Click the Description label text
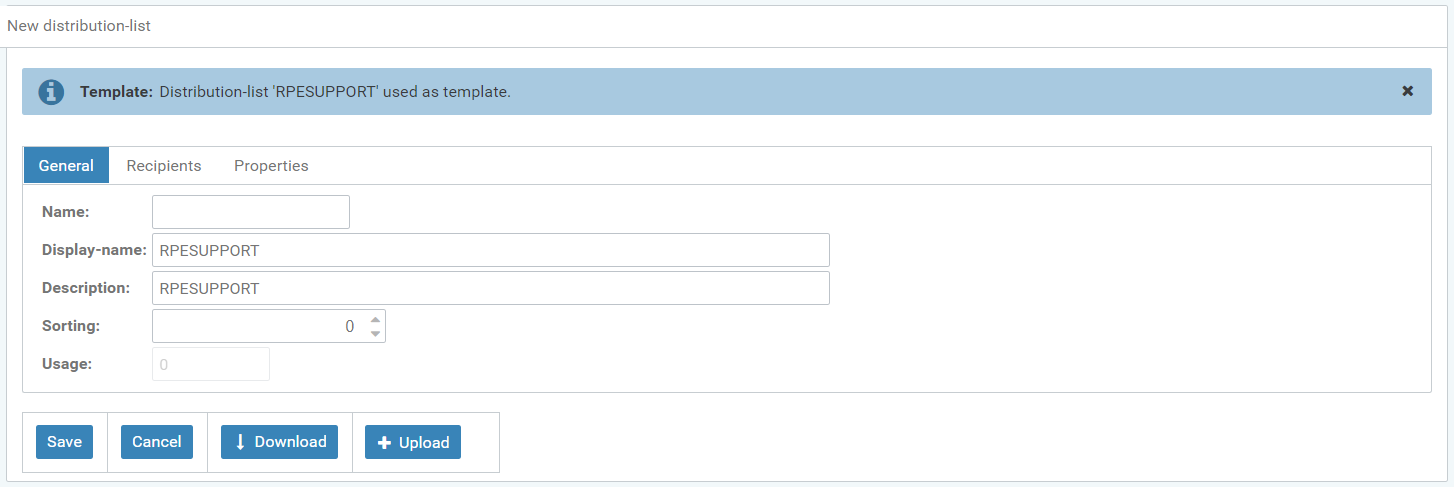The width and height of the screenshot is (1454, 487). [x=86, y=288]
